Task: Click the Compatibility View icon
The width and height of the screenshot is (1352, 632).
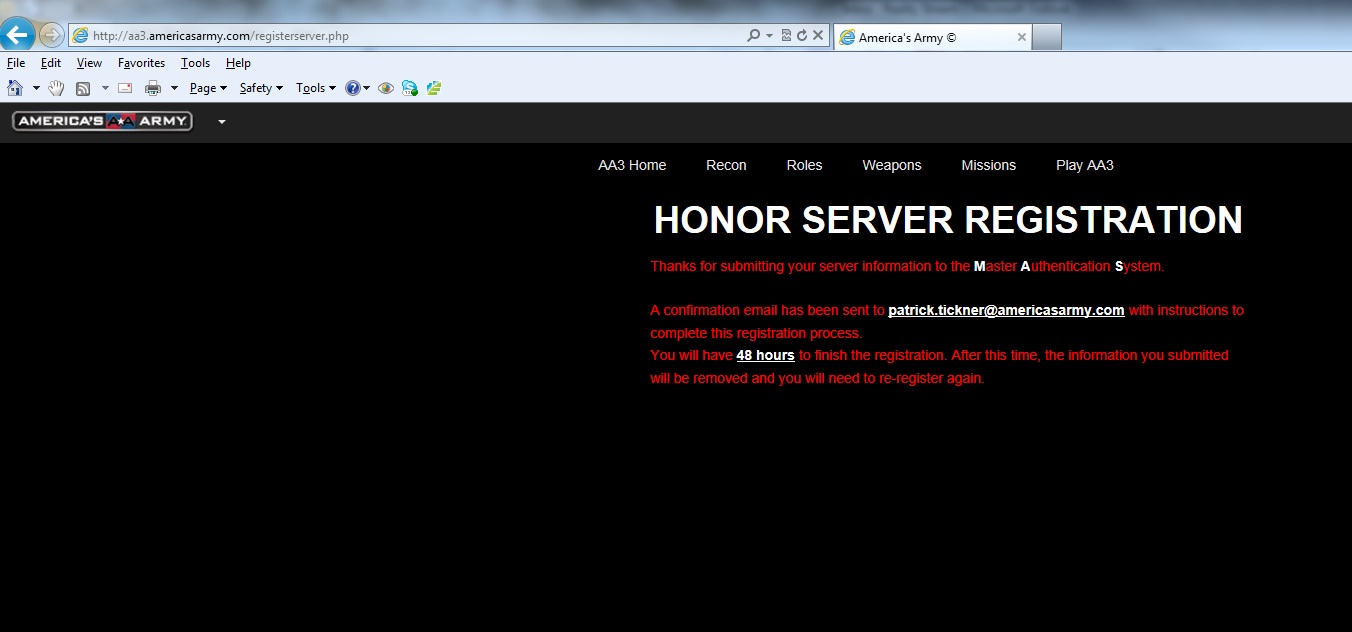Action: (x=786, y=36)
